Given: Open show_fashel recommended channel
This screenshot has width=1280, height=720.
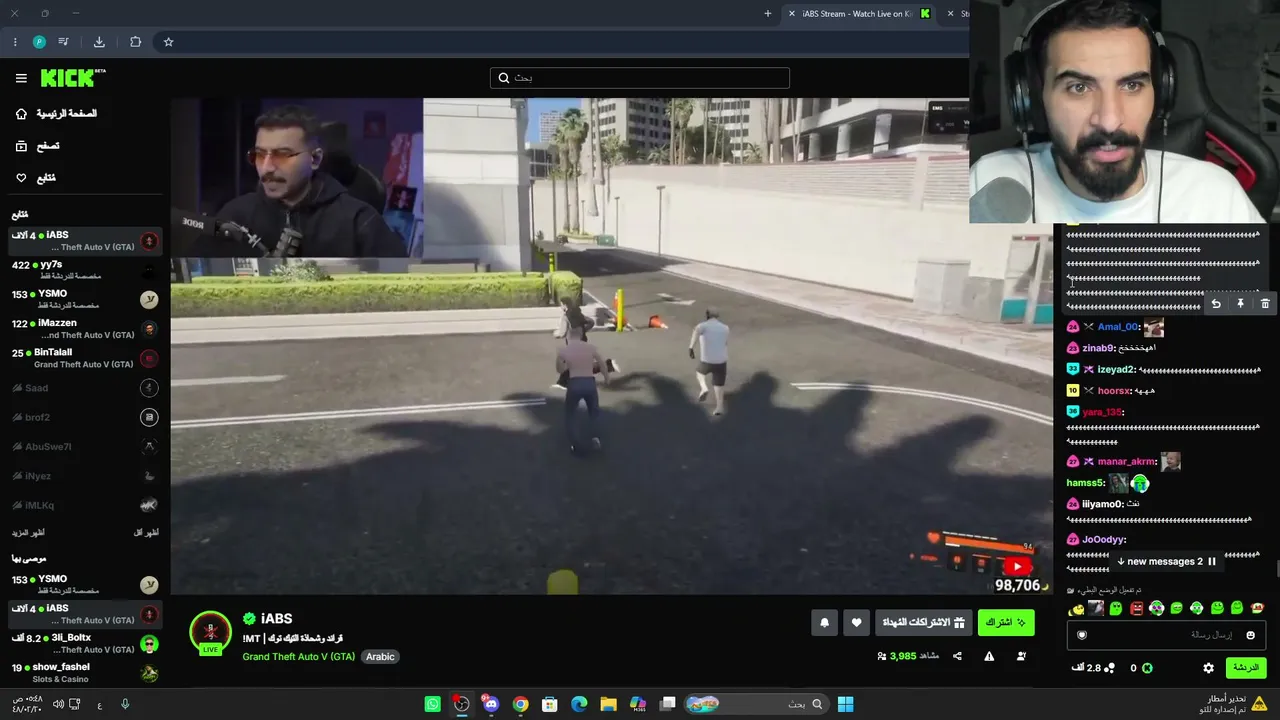Looking at the screenshot, I should pos(85,673).
